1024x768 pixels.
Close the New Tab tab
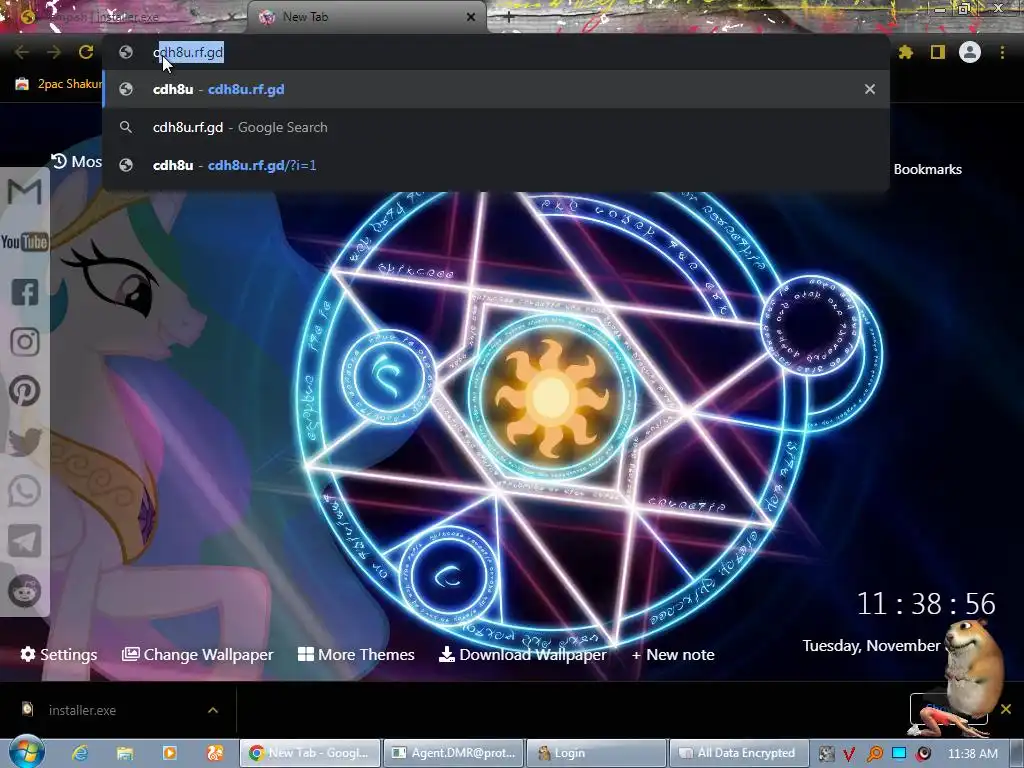(x=471, y=17)
